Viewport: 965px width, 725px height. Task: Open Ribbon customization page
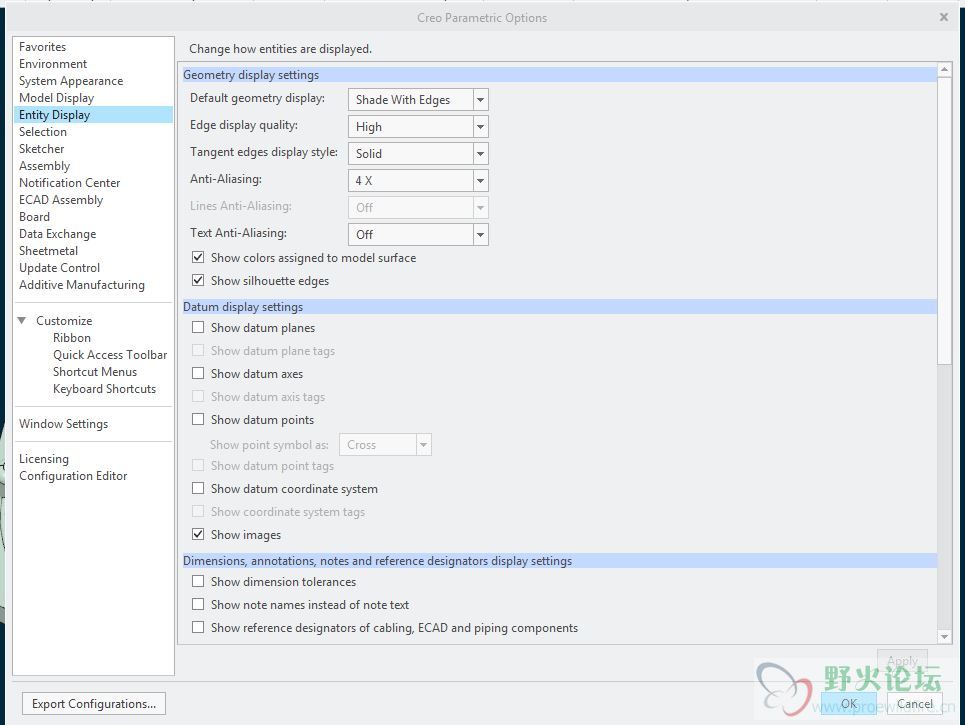(x=71, y=338)
